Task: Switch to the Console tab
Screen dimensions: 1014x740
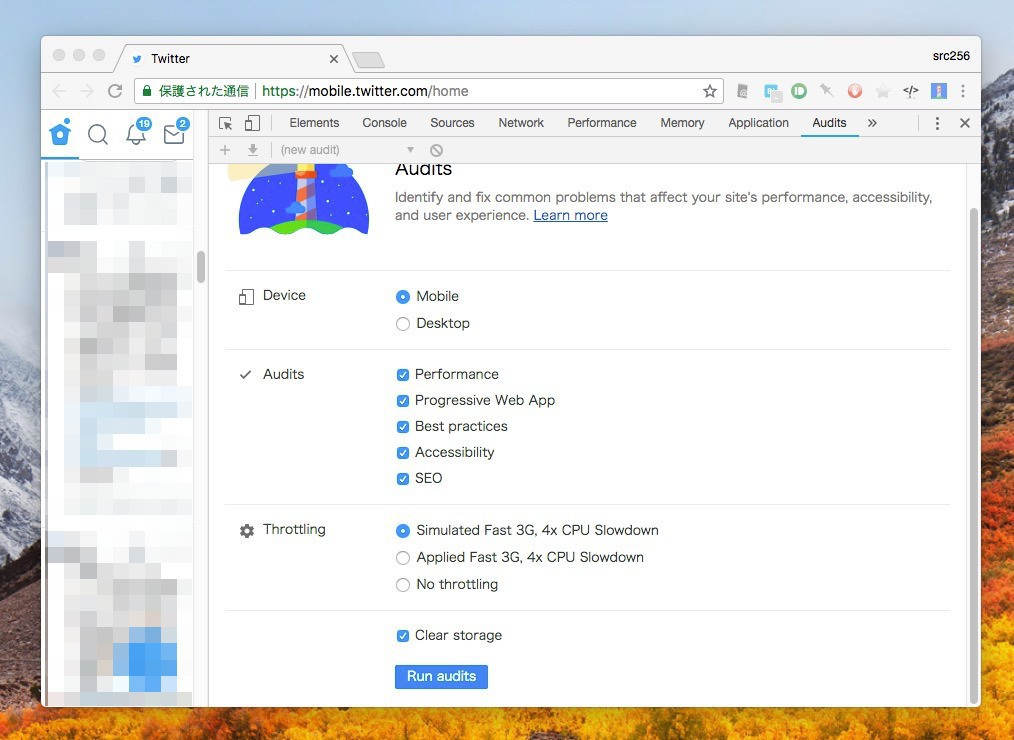Action: [x=384, y=123]
